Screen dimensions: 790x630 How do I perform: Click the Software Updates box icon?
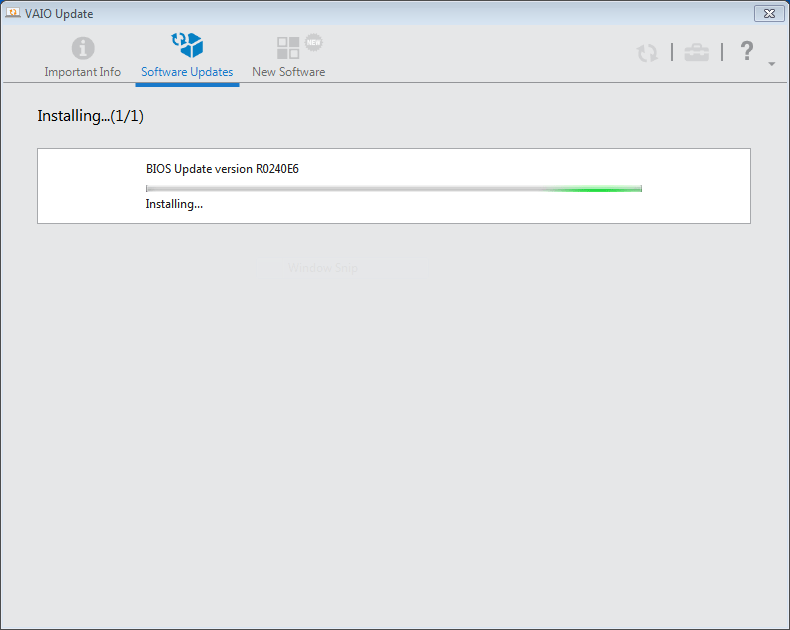pyautogui.click(x=187, y=45)
